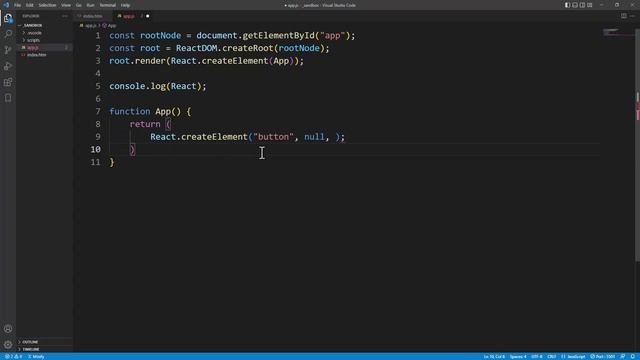Open the Explorer view in activity bar
The height and width of the screenshot is (360, 640).
[x=8, y=18]
